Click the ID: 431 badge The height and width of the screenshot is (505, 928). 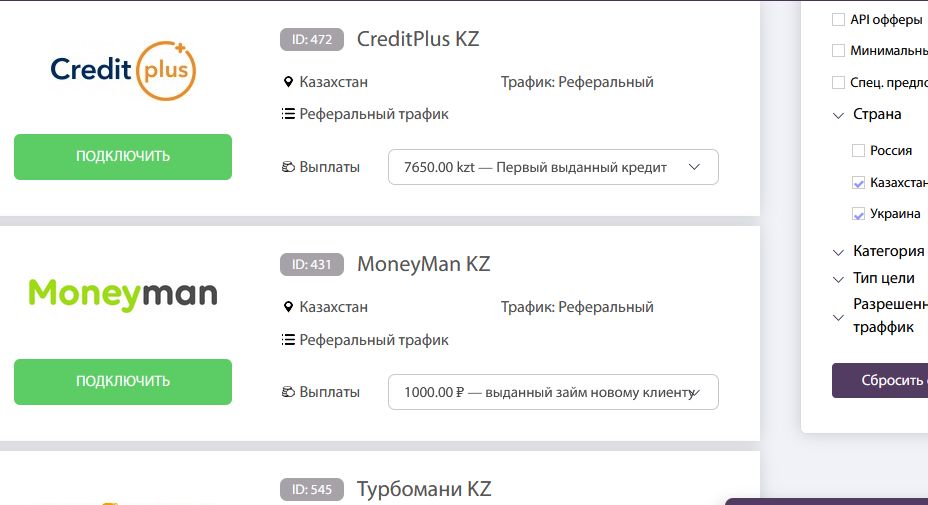click(x=311, y=265)
